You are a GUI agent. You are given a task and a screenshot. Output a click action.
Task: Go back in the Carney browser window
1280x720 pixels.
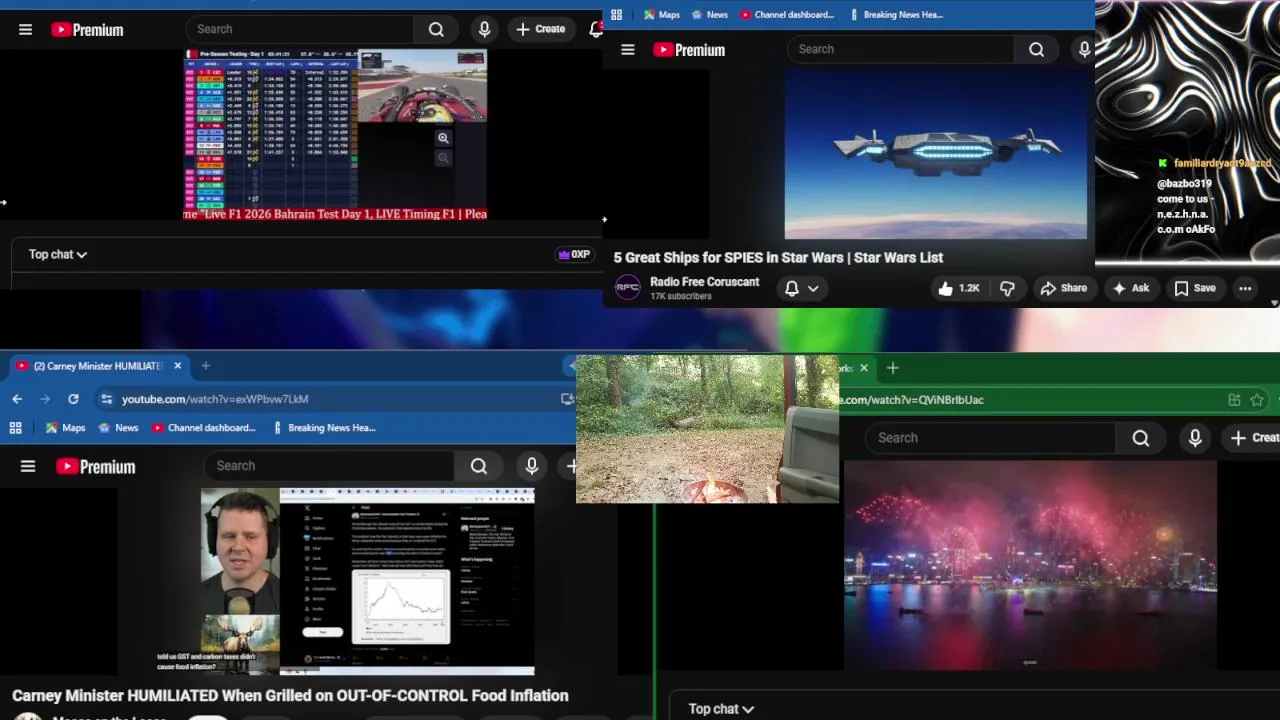pos(17,399)
